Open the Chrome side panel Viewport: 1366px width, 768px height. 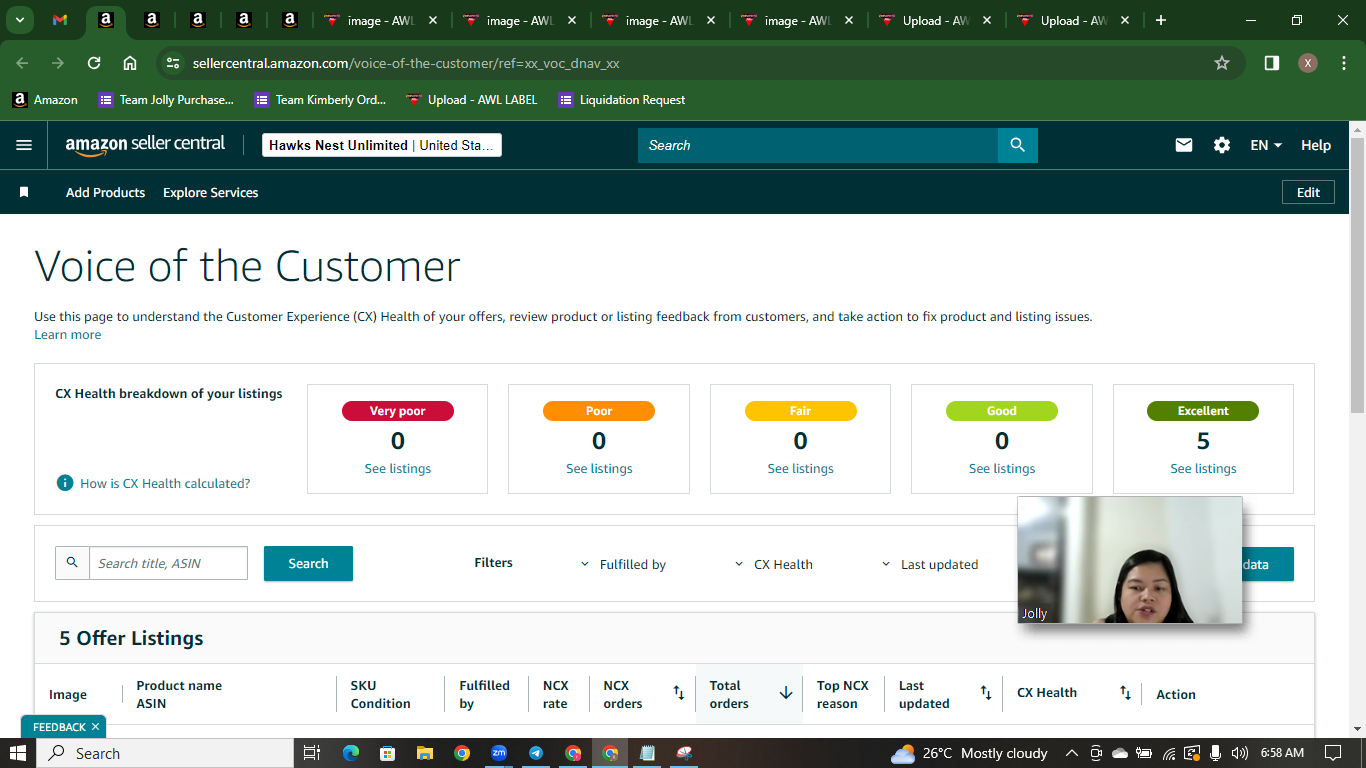[1272, 63]
